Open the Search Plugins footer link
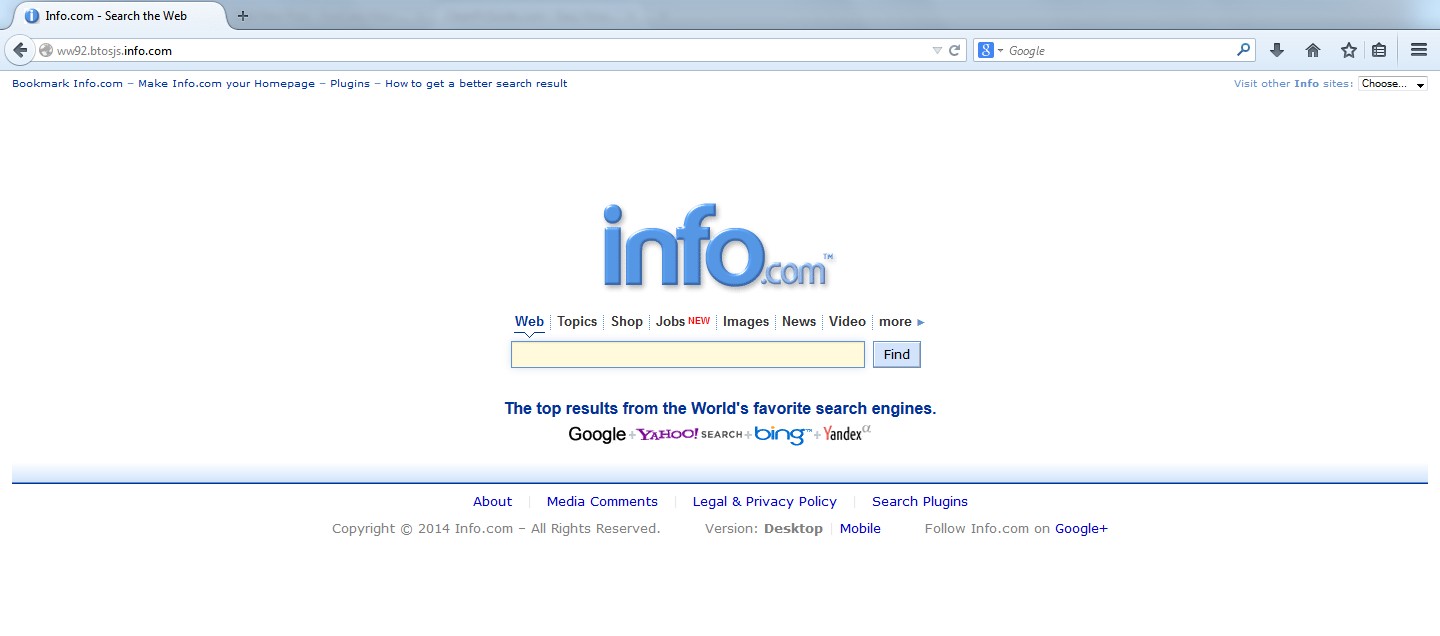Screen dimensions: 1440x636 (x=920, y=502)
